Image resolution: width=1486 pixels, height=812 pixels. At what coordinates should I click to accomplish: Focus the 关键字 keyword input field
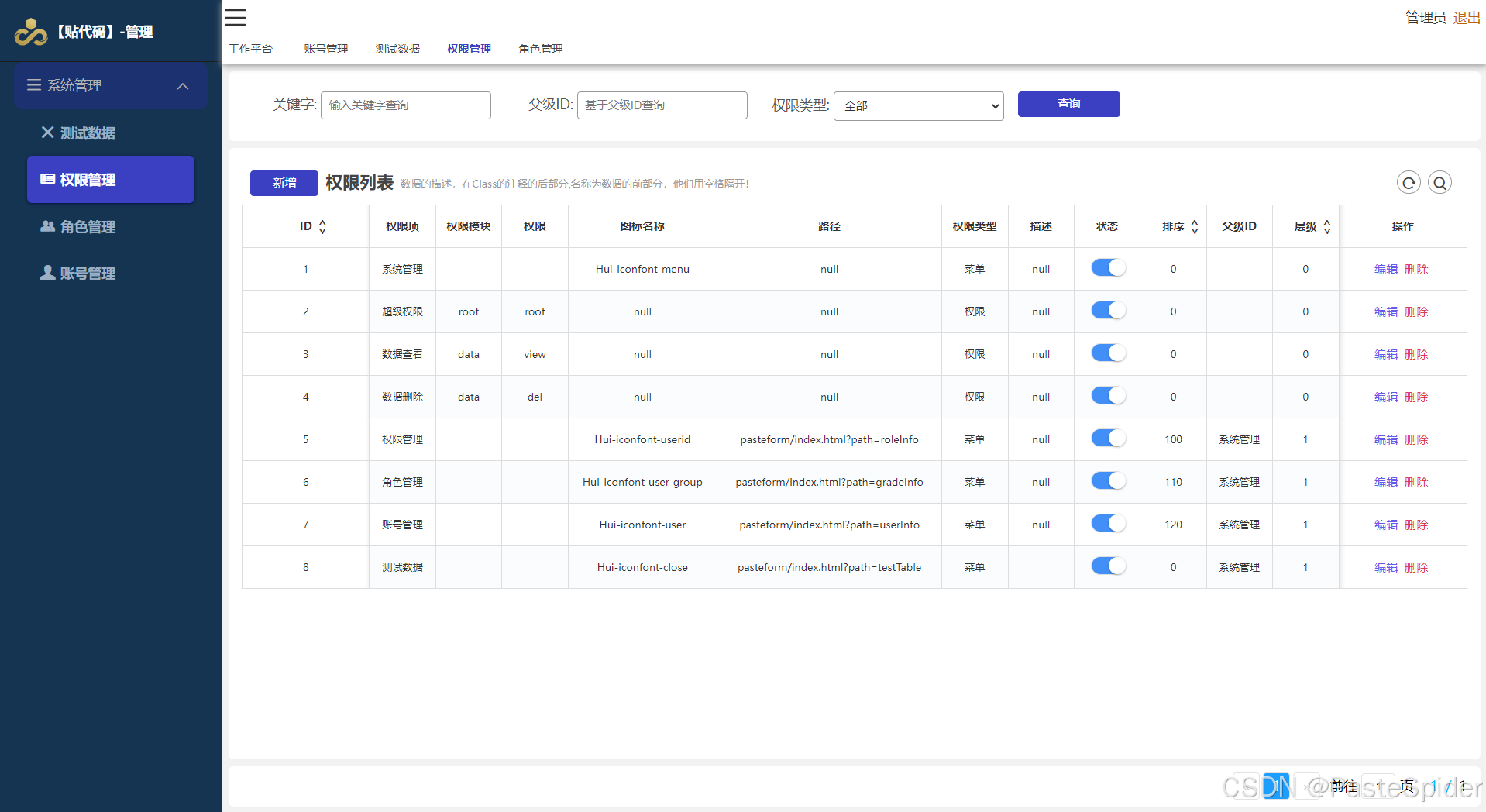406,105
